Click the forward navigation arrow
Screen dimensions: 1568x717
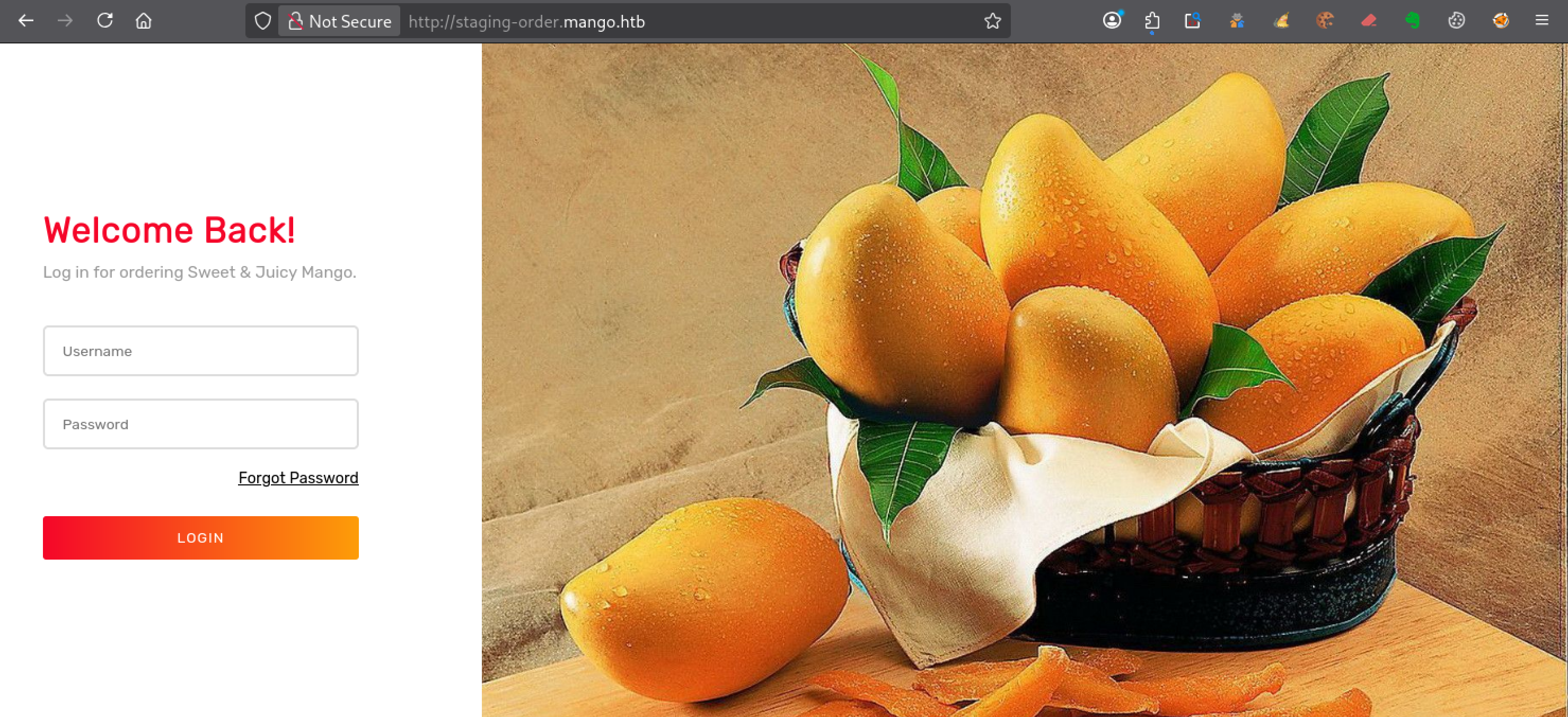[65, 21]
